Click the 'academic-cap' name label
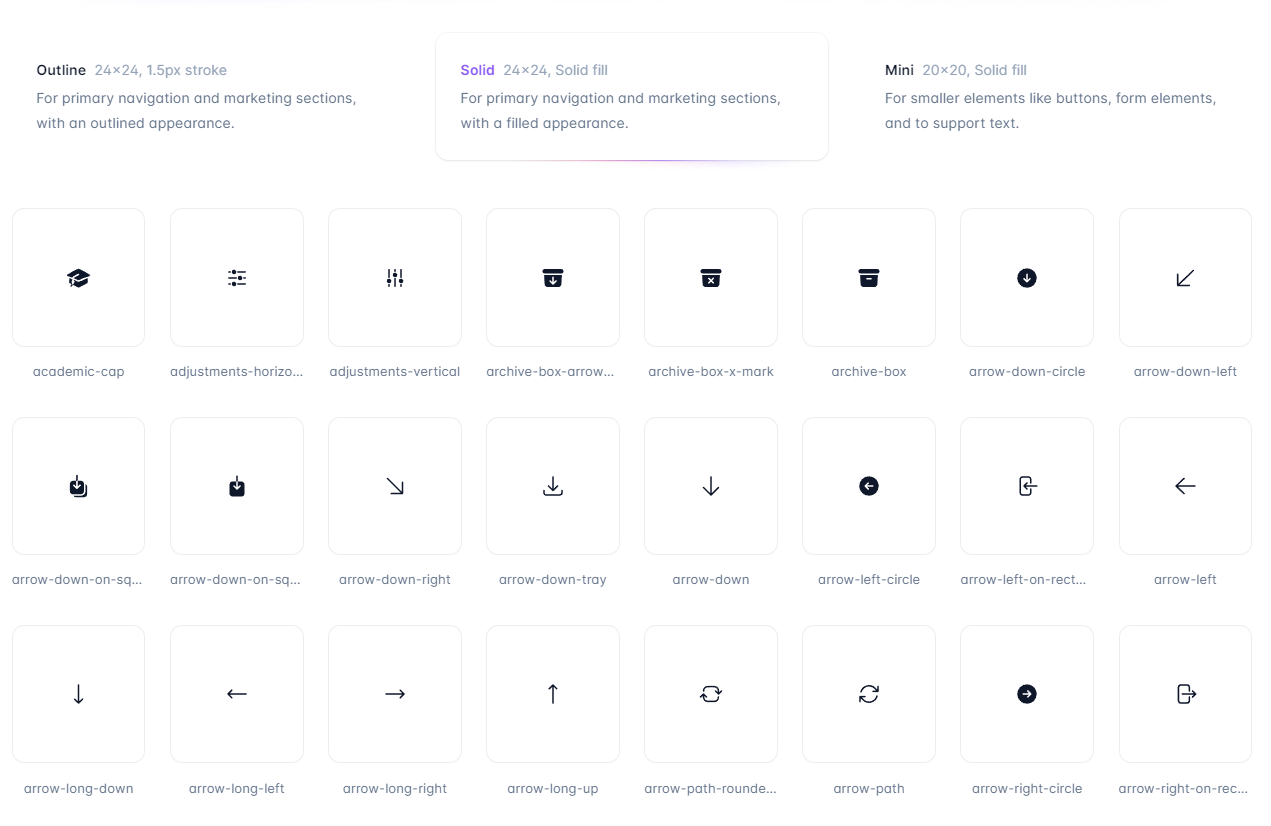This screenshot has width=1271, height=826. [x=78, y=371]
